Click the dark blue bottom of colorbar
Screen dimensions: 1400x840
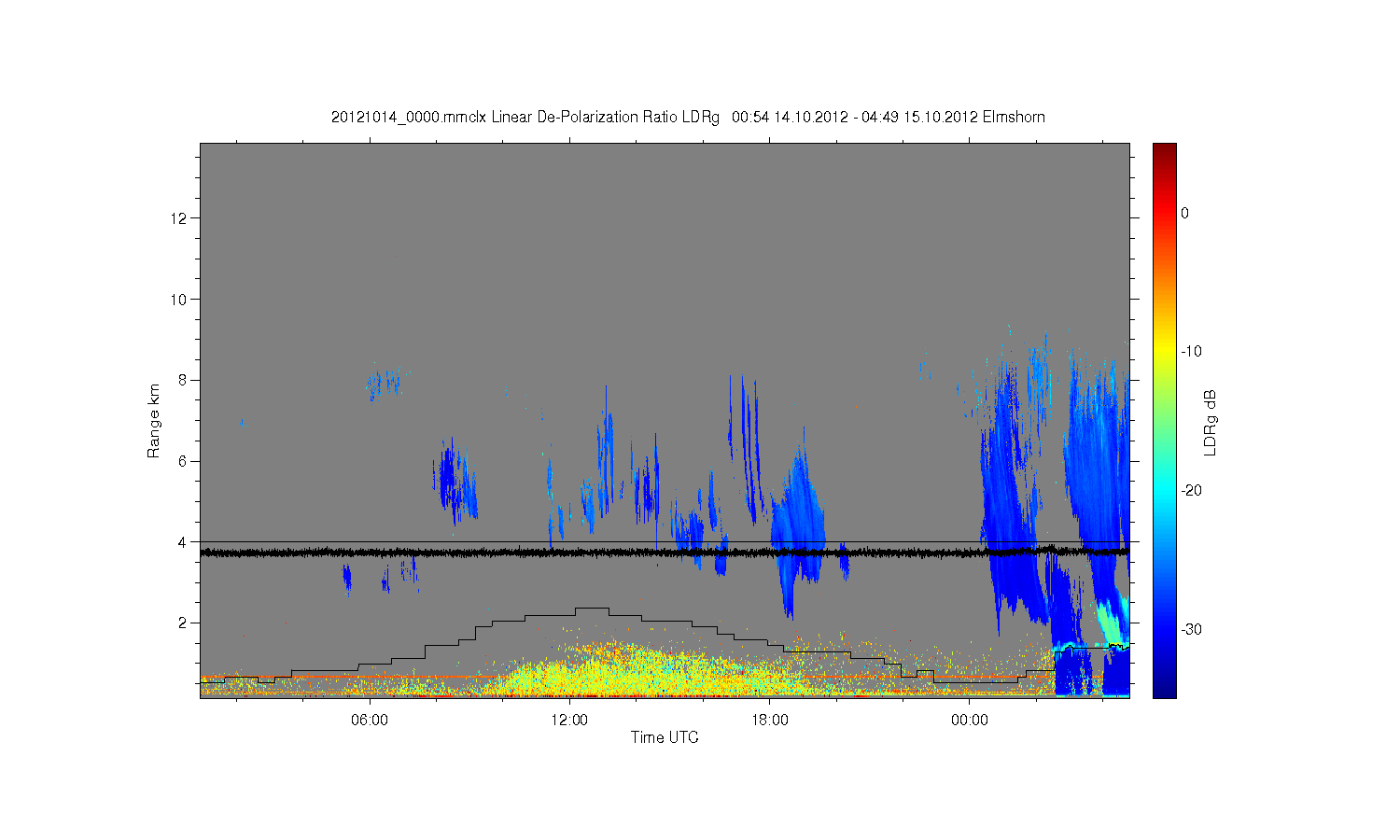tap(1164, 687)
